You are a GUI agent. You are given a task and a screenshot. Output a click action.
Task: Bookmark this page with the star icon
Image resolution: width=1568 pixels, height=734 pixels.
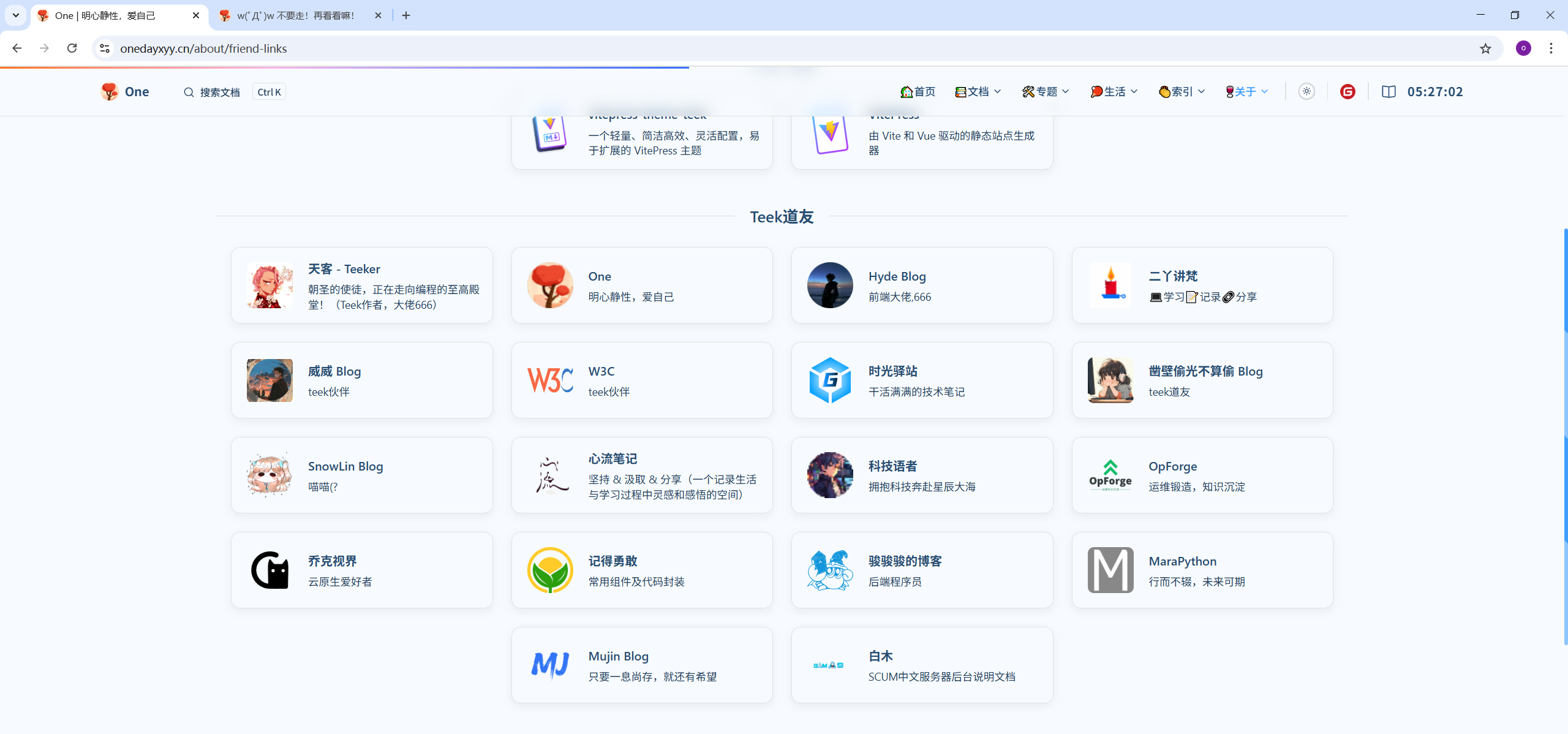point(1485,48)
